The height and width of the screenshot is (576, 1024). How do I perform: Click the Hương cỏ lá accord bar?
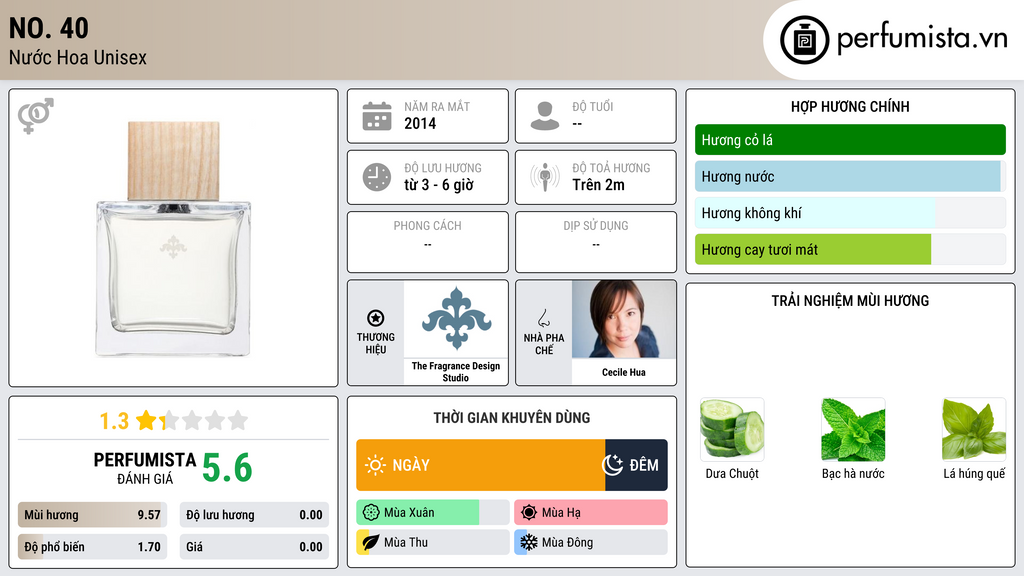click(x=850, y=140)
